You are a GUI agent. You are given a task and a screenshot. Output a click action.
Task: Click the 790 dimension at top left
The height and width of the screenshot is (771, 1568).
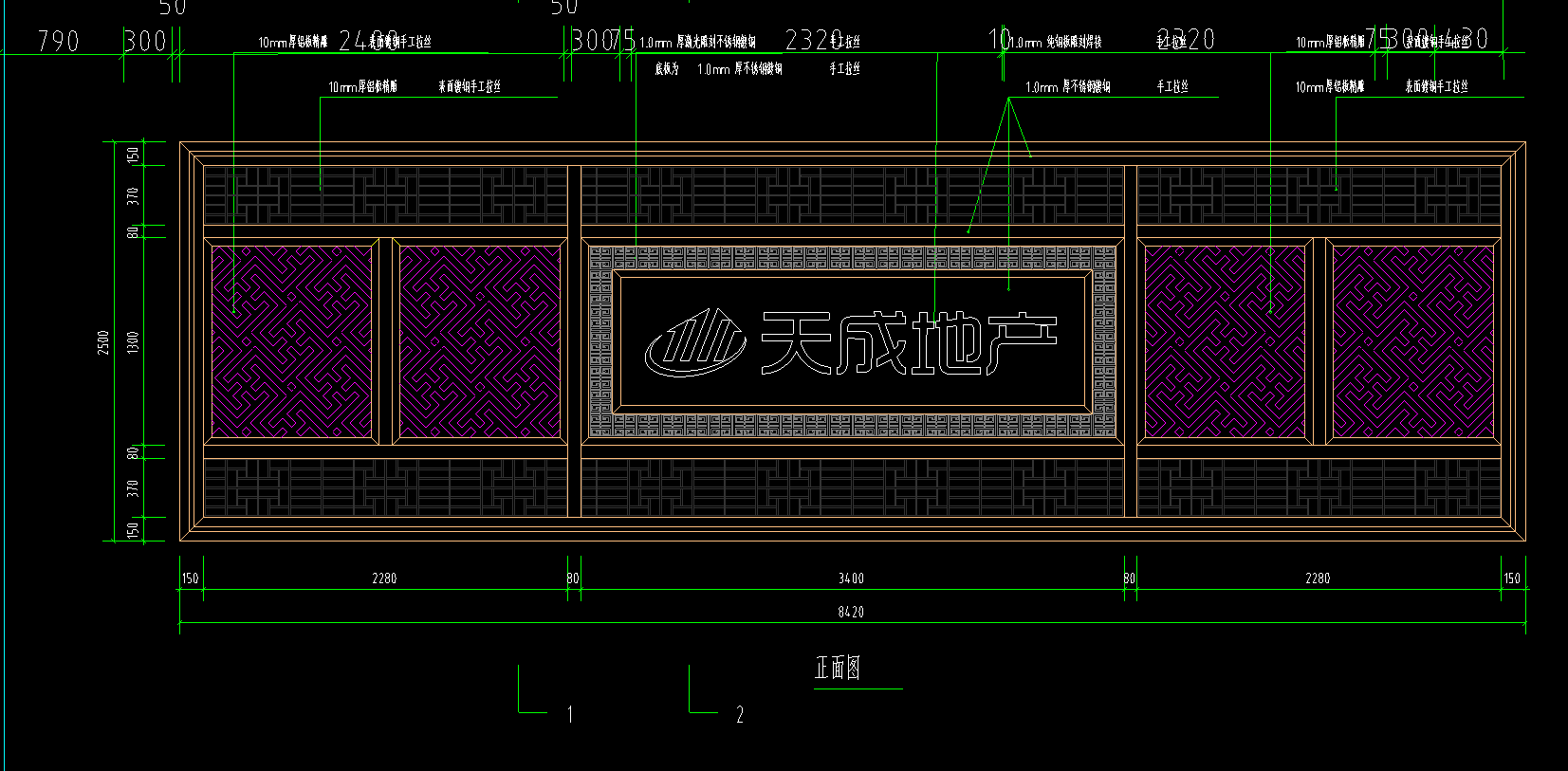pos(58,41)
